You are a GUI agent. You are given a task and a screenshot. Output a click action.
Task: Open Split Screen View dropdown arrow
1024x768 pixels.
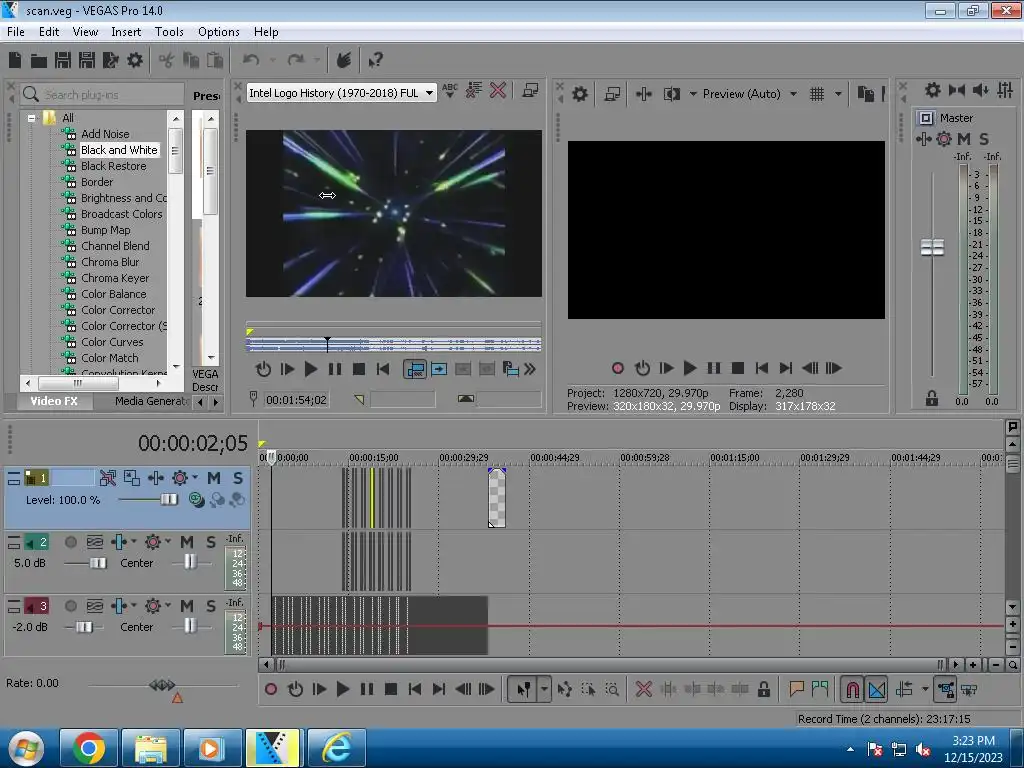coord(693,94)
